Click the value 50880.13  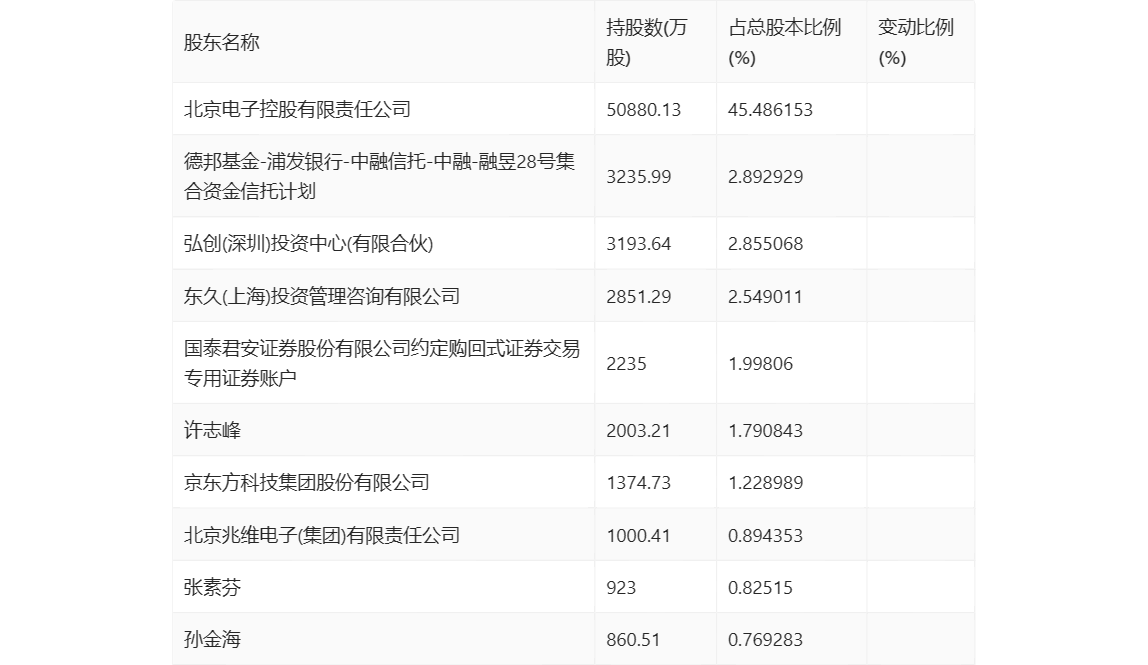click(x=644, y=110)
